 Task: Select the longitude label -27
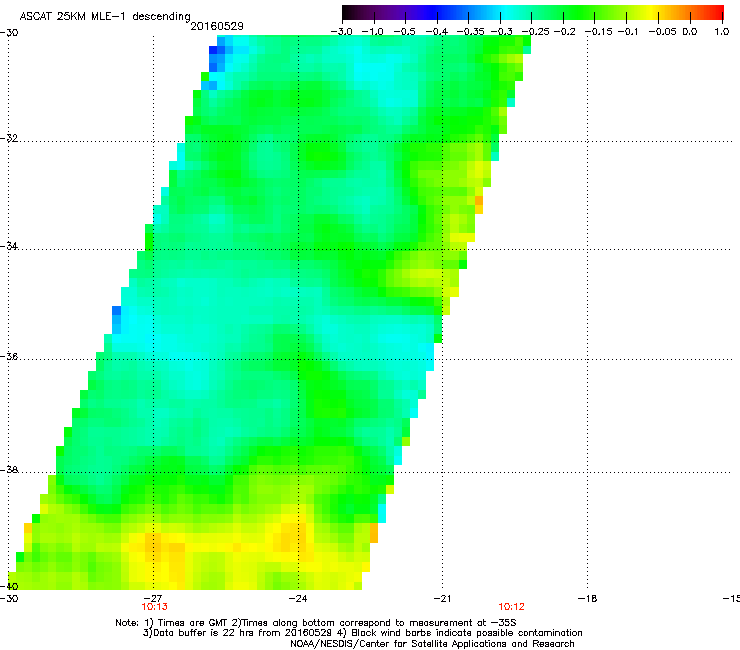pyautogui.click(x=154, y=598)
